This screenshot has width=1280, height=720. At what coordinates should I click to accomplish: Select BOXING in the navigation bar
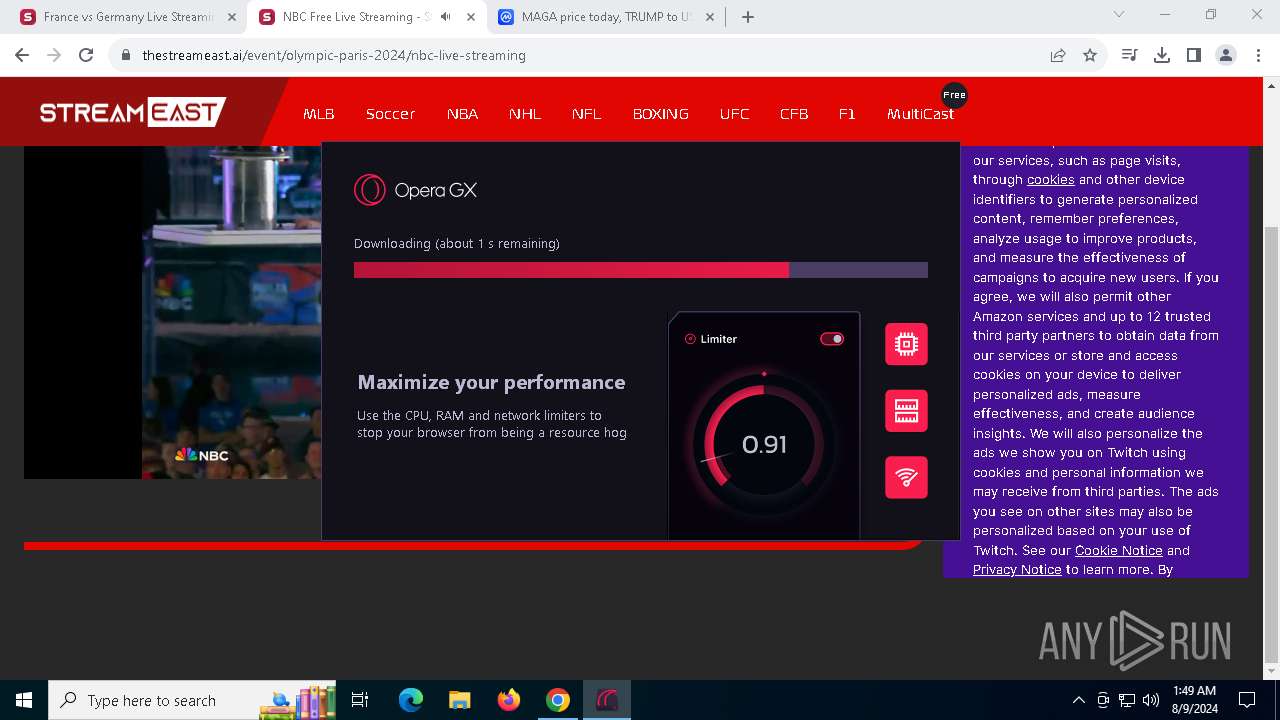coord(661,114)
